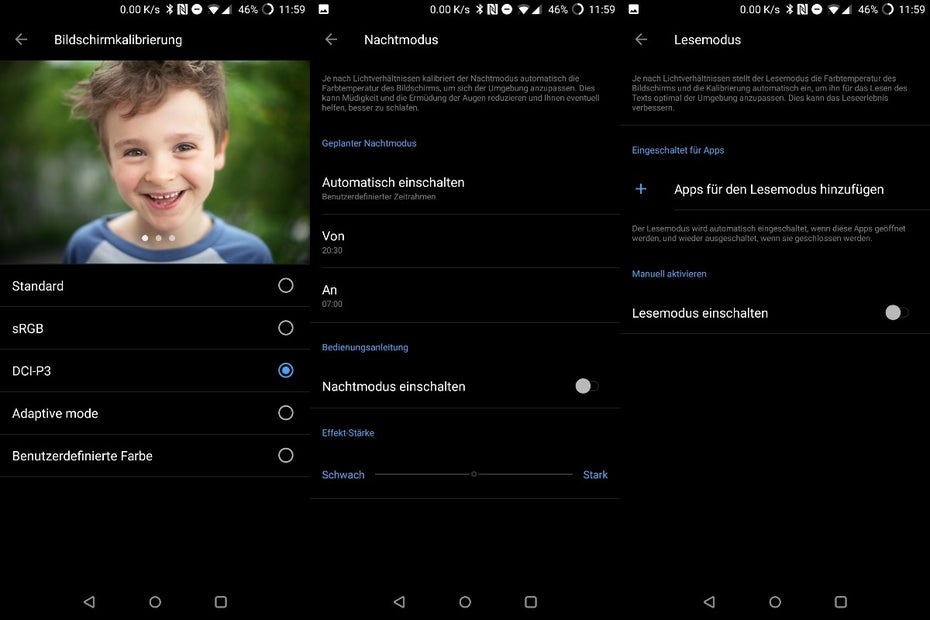Tap battery ring icon in Lesemodus status bar
Image resolution: width=930 pixels, height=620 pixels.
[x=888, y=9]
